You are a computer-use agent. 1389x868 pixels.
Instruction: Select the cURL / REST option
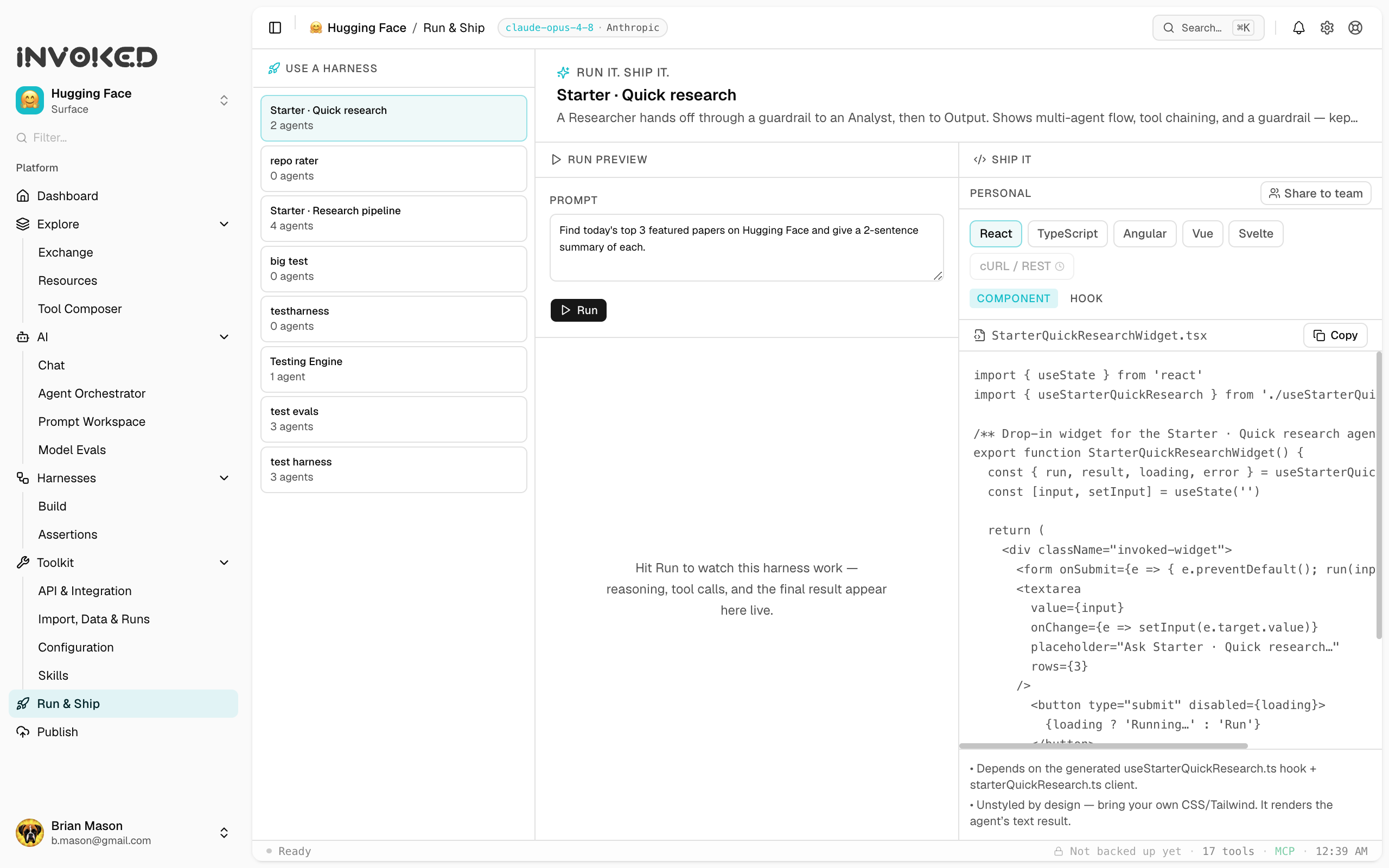click(1021, 266)
